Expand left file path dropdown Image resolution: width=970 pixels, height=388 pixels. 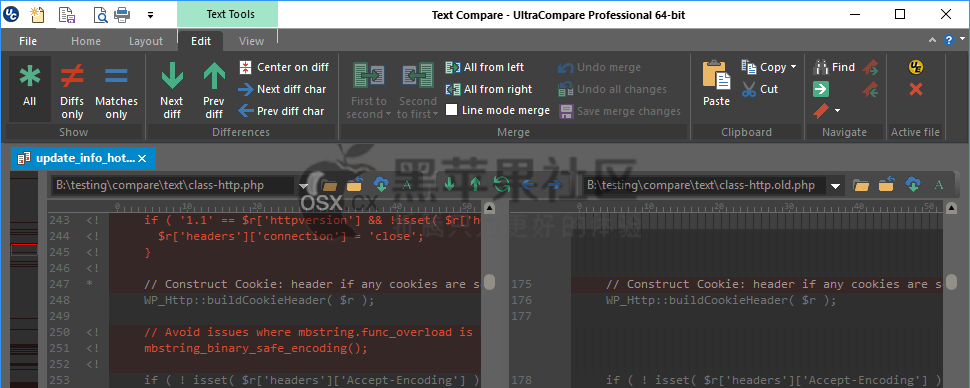tap(303, 185)
